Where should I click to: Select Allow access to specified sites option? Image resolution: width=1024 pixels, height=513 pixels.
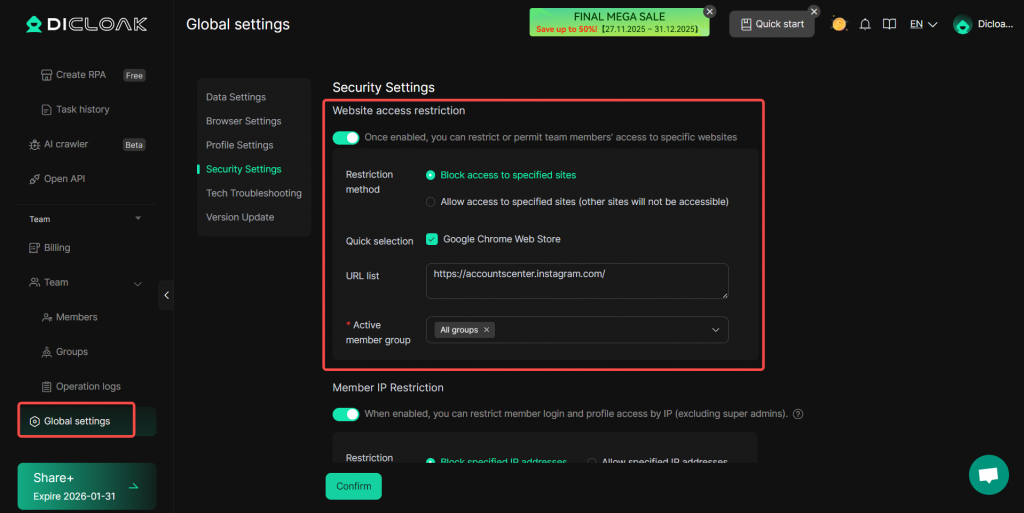(x=431, y=202)
